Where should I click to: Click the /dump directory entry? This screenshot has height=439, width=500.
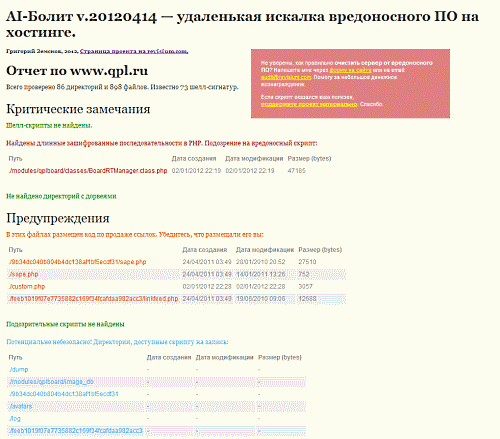18,369
